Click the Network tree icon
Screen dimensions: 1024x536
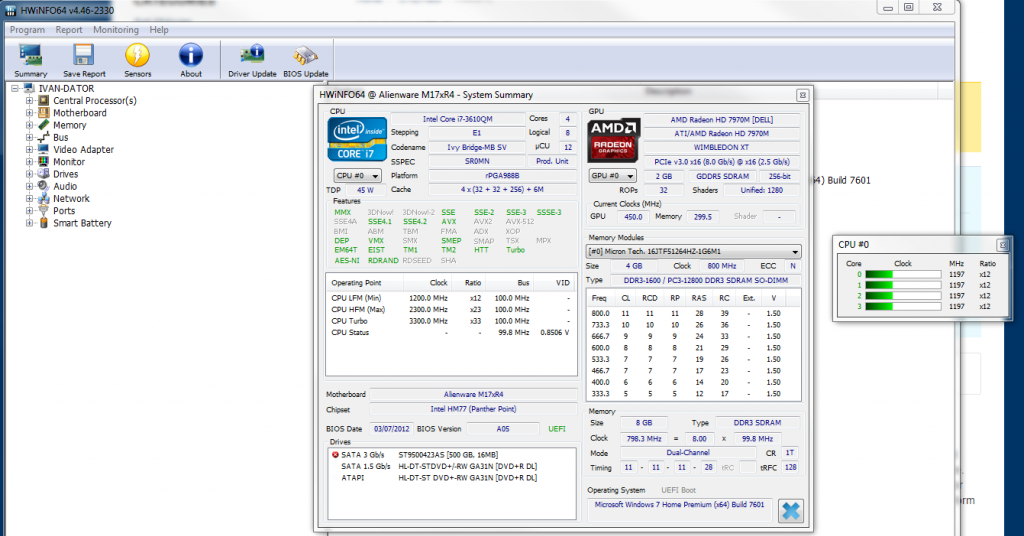(x=44, y=198)
